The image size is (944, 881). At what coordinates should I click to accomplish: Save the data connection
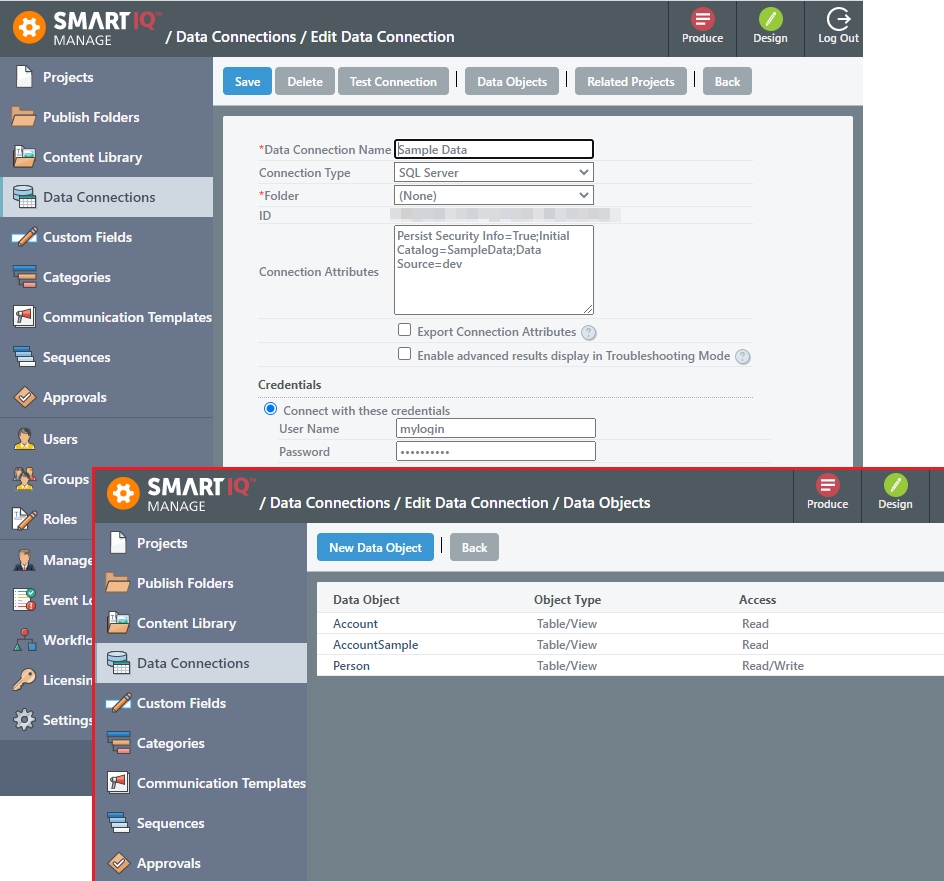(x=247, y=81)
